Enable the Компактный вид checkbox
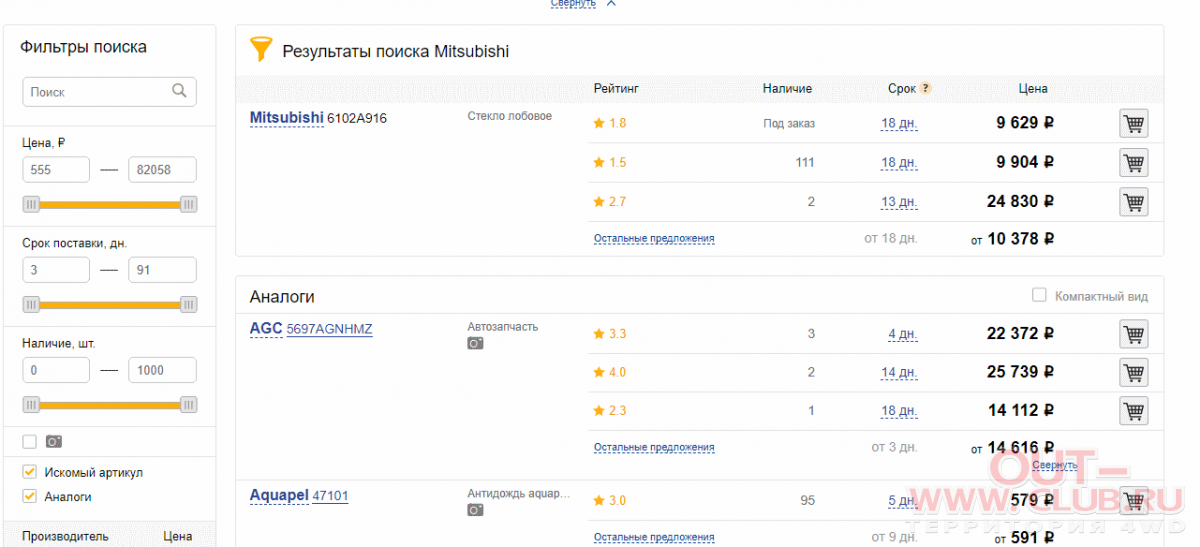 point(1039,295)
